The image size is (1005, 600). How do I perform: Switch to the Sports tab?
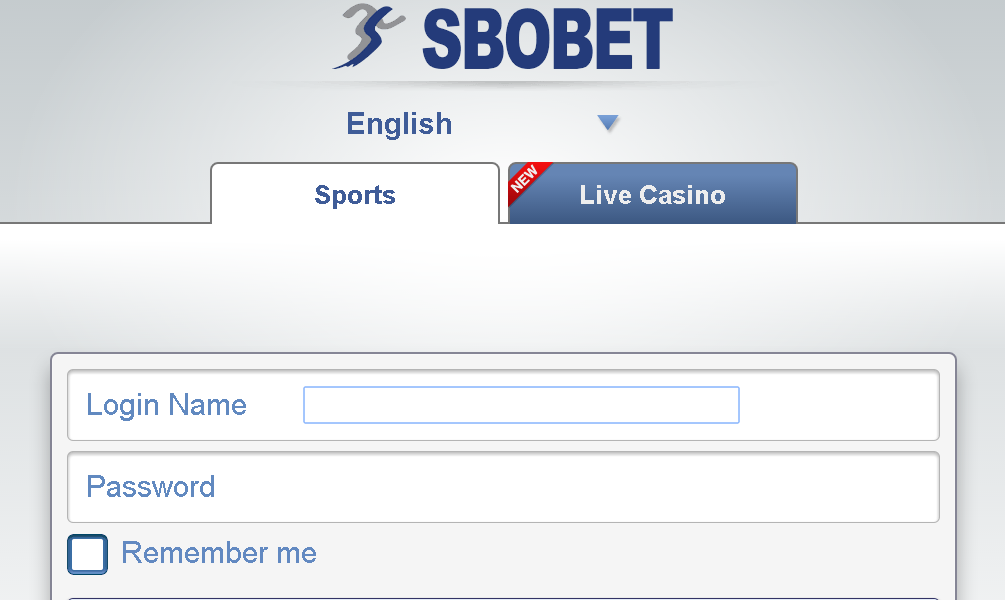click(355, 194)
